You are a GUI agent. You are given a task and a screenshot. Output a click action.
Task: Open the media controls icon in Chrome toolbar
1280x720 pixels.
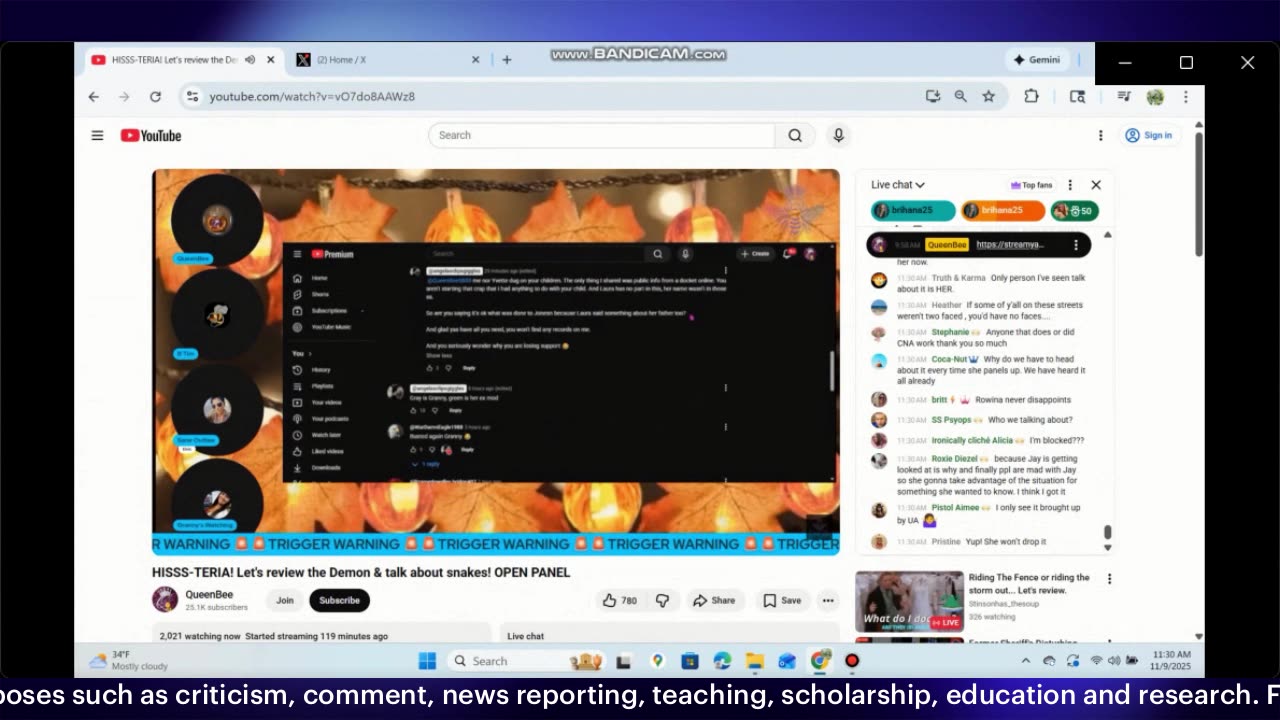[x=1124, y=96]
